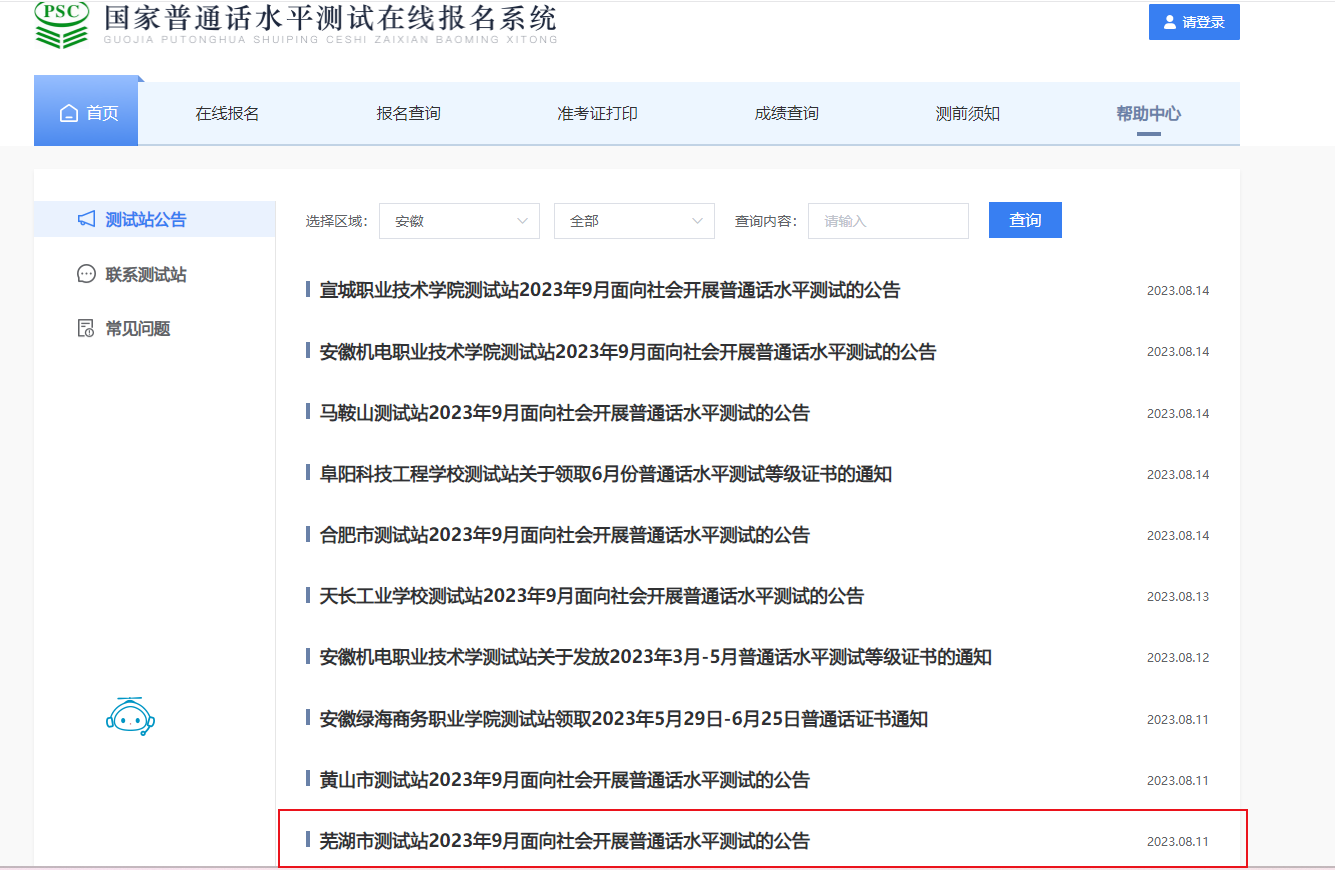Open the 帮助中心 tab
Image resolution: width=1335 pixels, height=870 pixels.
pos(1148,114)
